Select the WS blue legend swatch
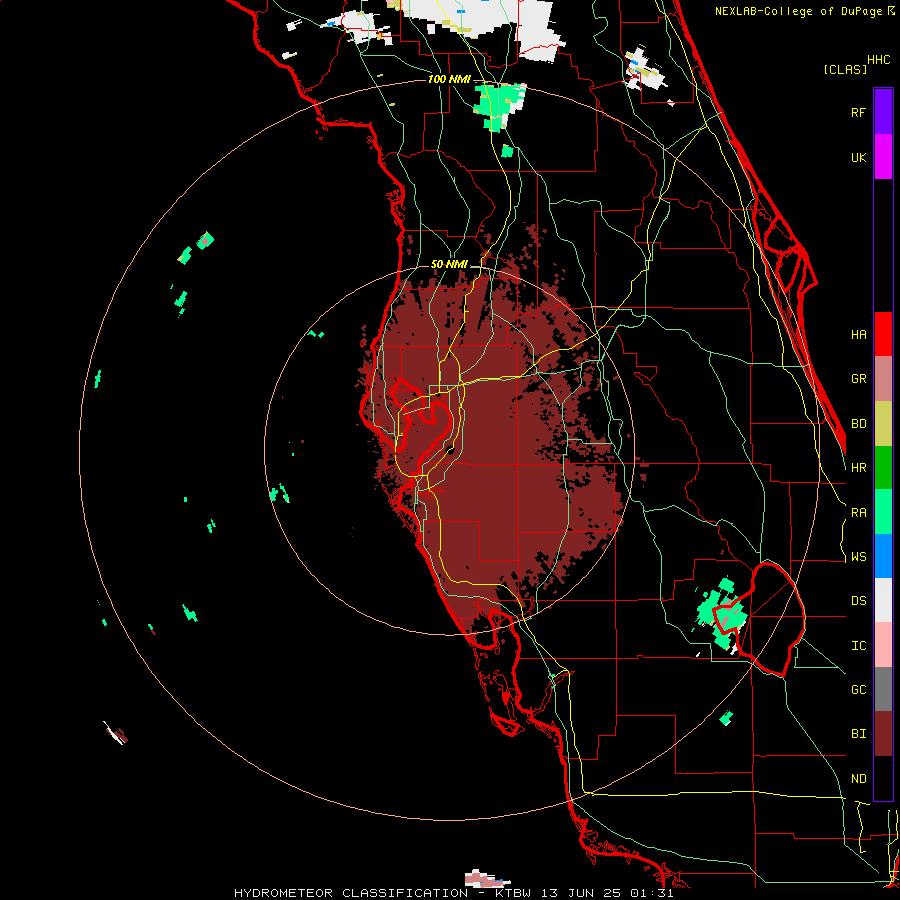The width and height of the screenshot is (900, 900). tap(883, 556)
